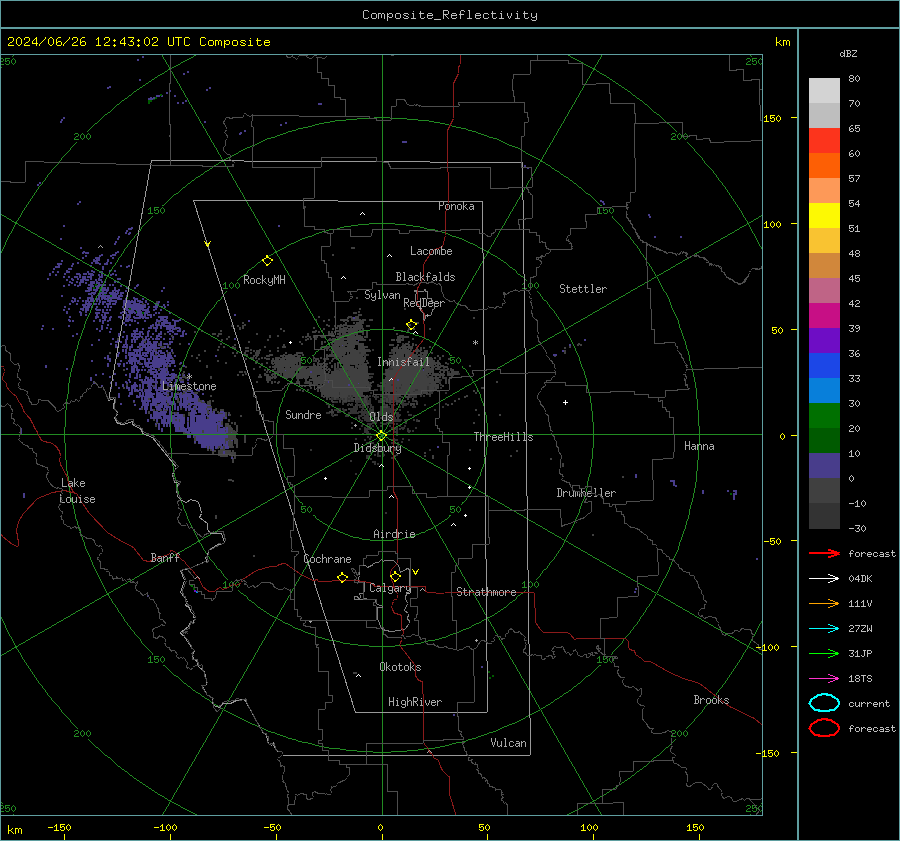Image resolution: width=900 pixels, height=841 pixels.
Task: Click the green 31JP arrow legend icon
Action: [x=824, y=653]
